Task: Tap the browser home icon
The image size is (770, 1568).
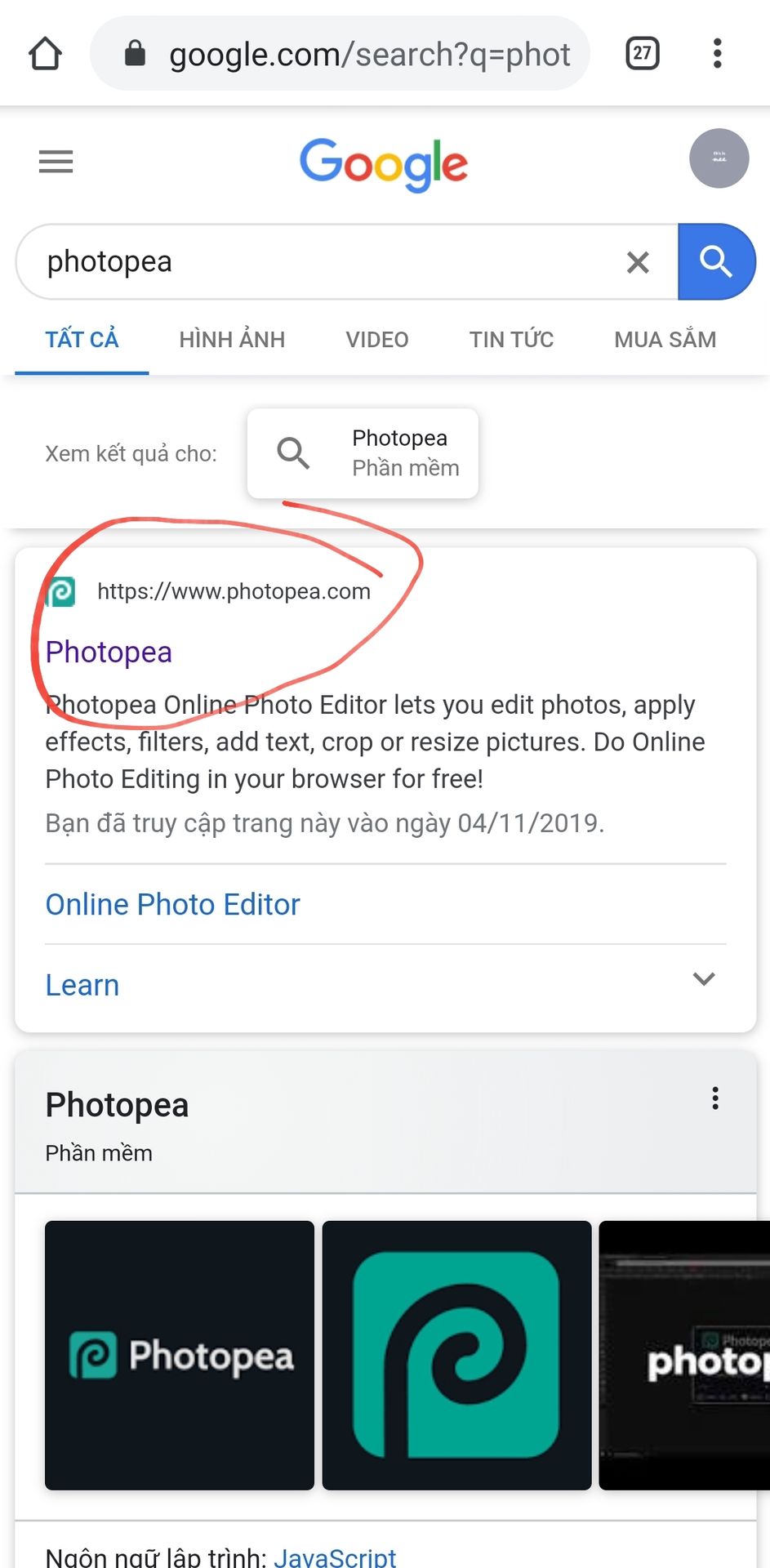Action: coord(46,54)
